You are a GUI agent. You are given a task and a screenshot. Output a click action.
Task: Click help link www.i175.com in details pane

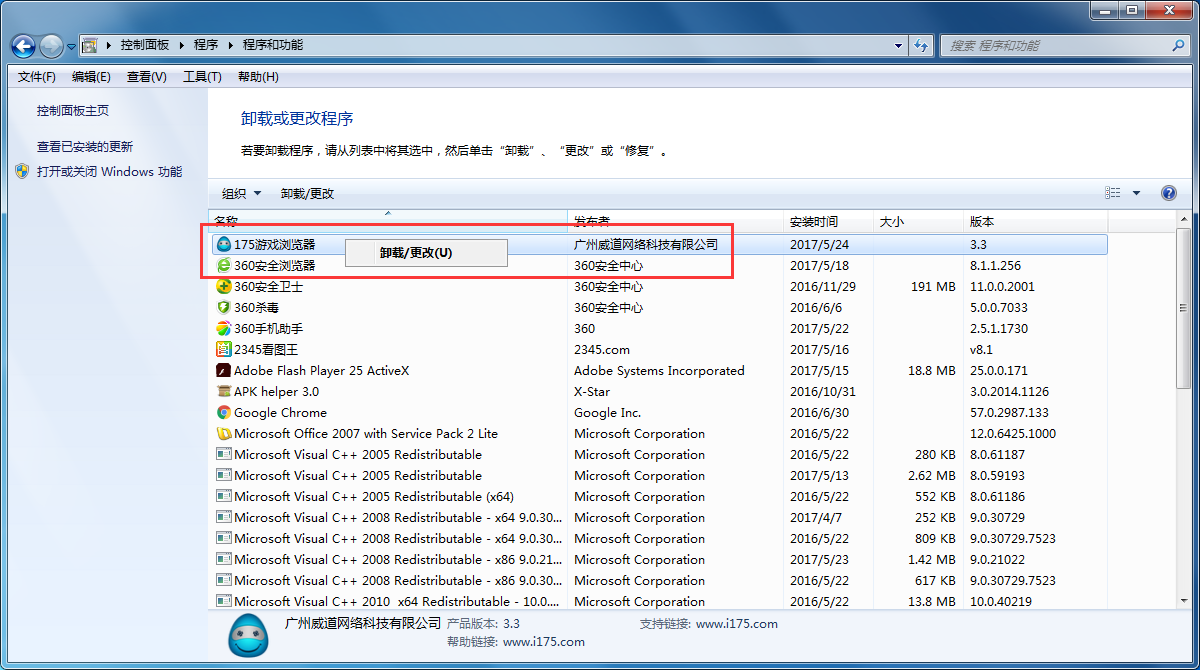tap(543, 642)
